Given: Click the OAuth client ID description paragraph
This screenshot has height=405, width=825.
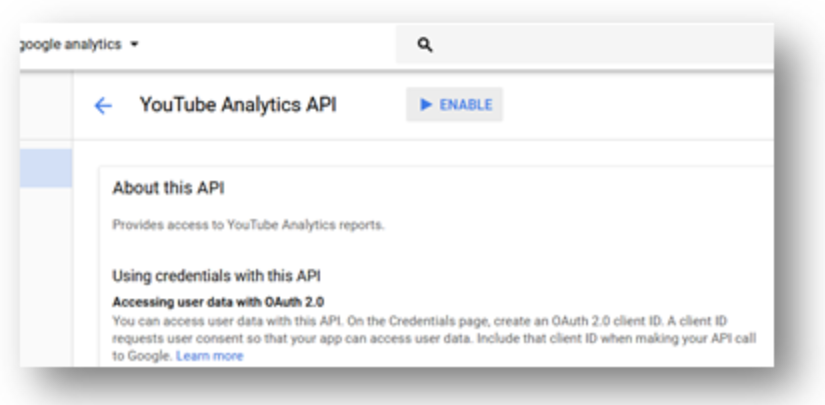Looking at the screenshot, I should coord(434,338).
